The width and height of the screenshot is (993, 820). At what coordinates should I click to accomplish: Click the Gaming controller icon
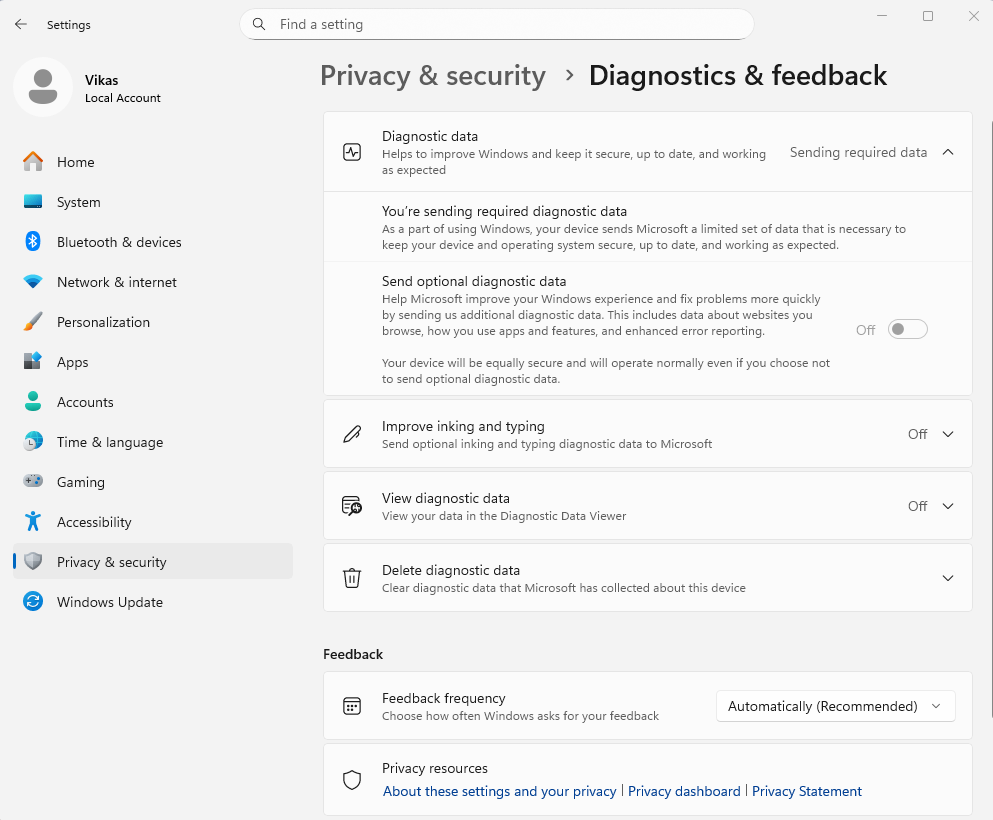[x=33, y=482]
